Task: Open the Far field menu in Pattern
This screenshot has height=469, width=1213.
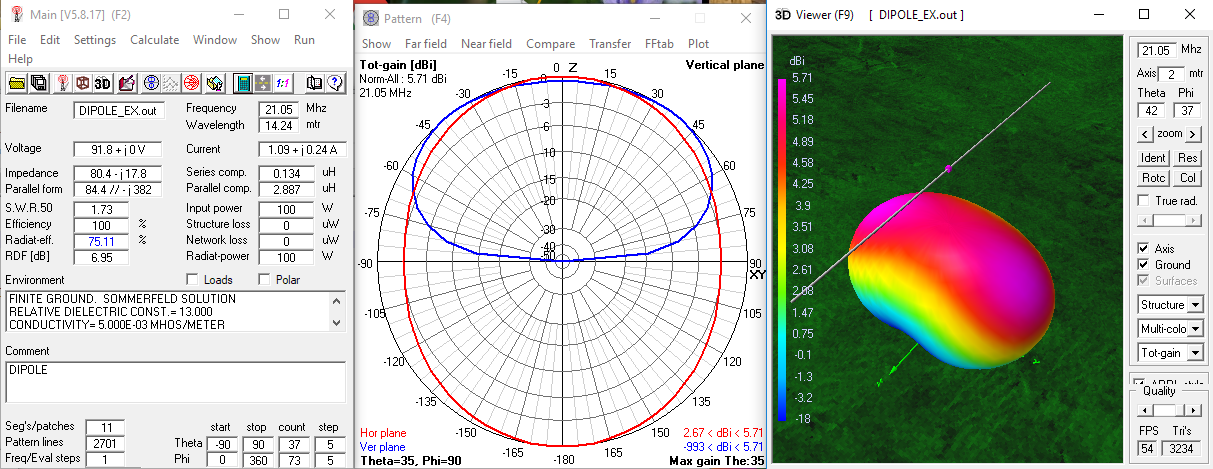Action: tap(426, 44)
